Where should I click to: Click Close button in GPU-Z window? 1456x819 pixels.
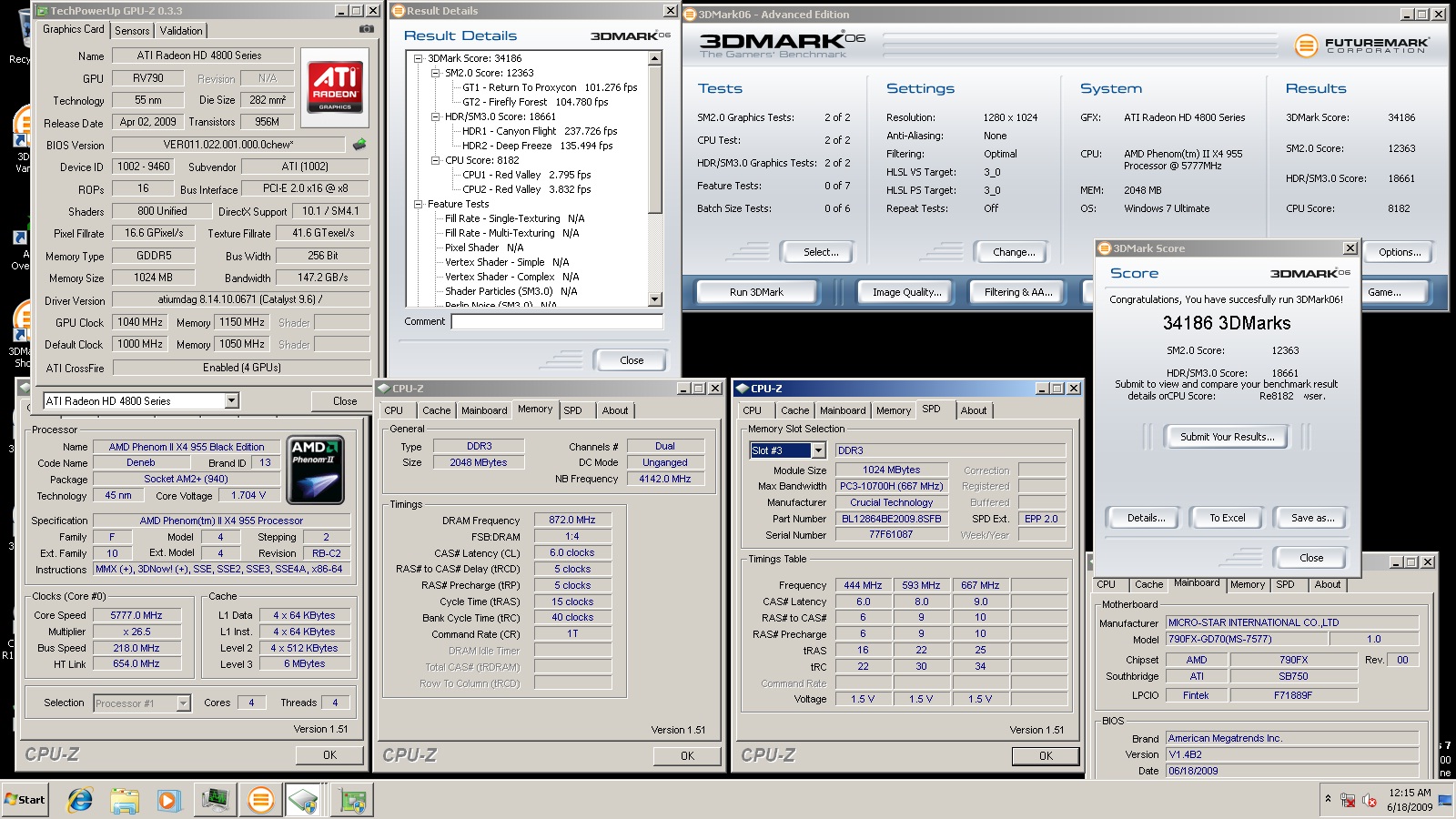(x=344, y=400)
